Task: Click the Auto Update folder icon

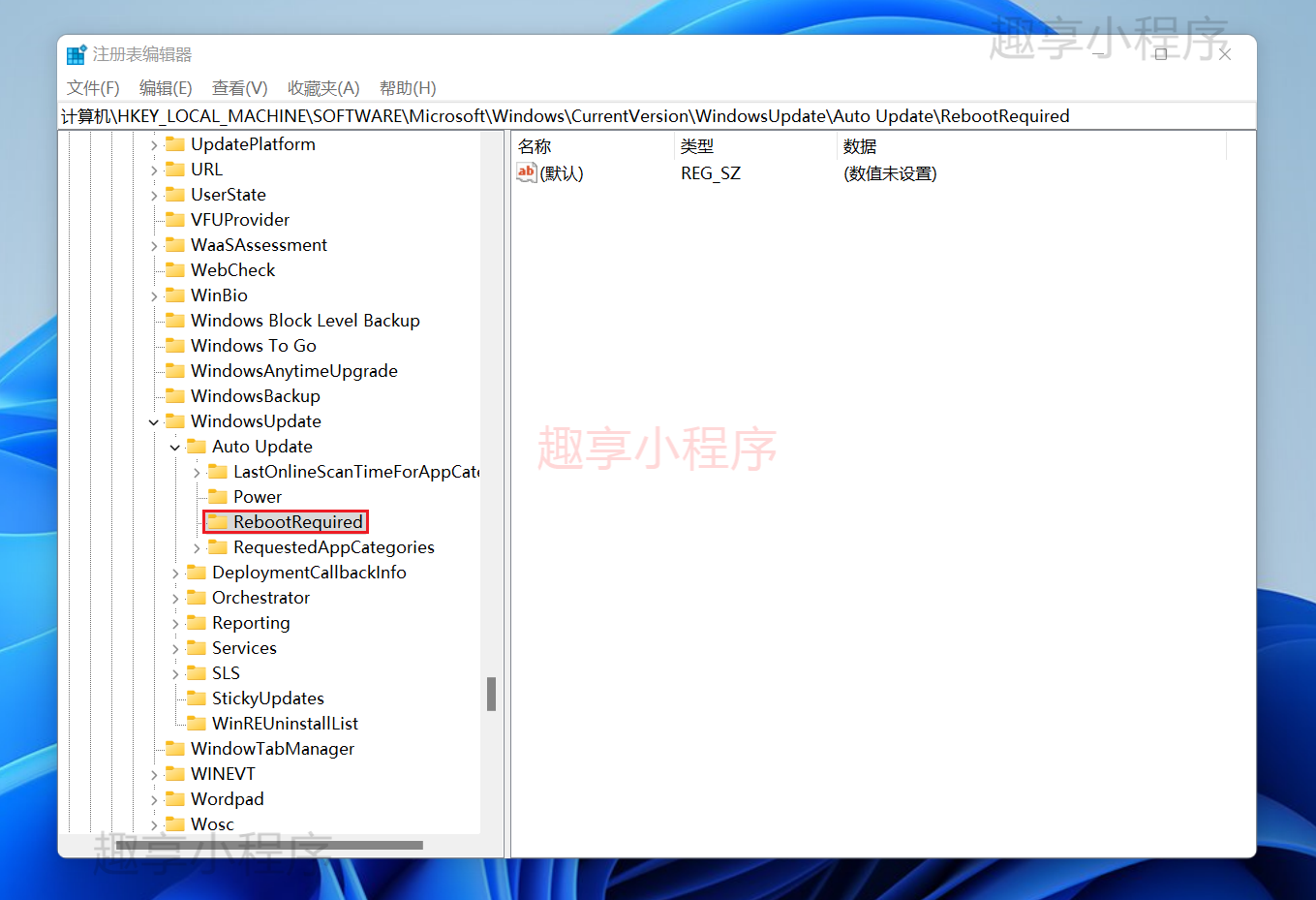Action: tap(197, 446)
